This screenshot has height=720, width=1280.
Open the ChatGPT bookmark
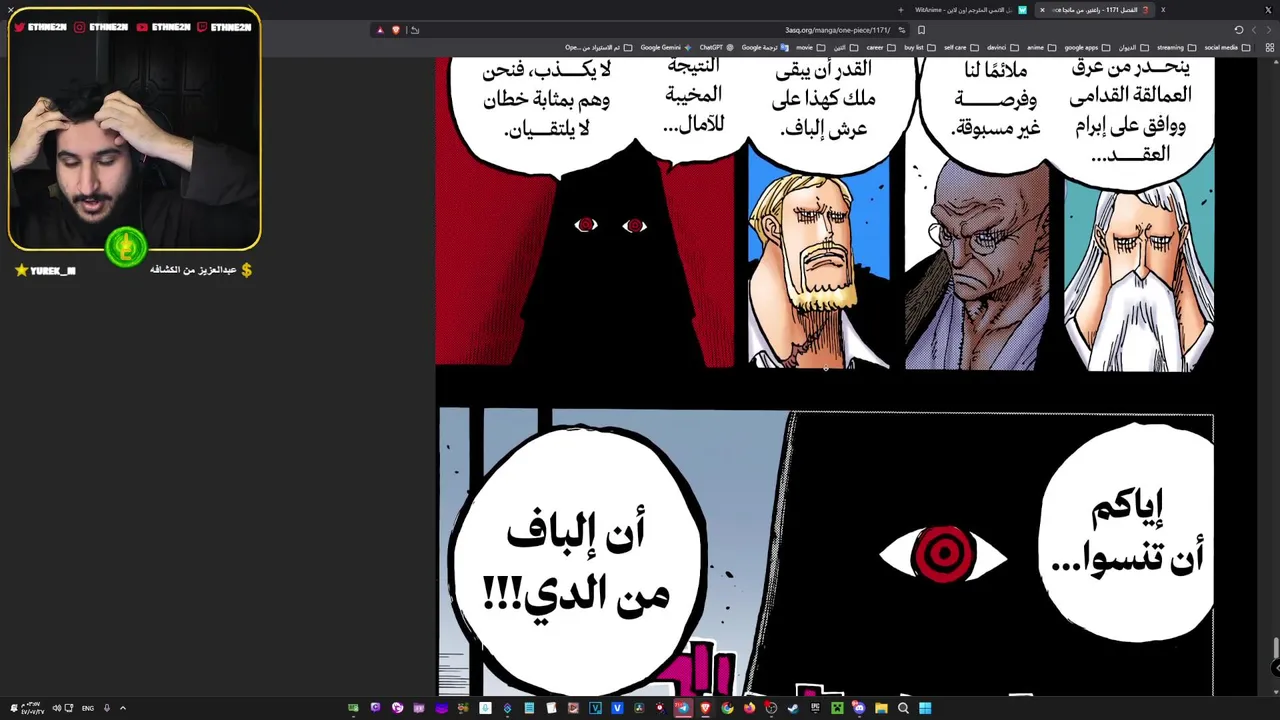[x=716, y=48]
